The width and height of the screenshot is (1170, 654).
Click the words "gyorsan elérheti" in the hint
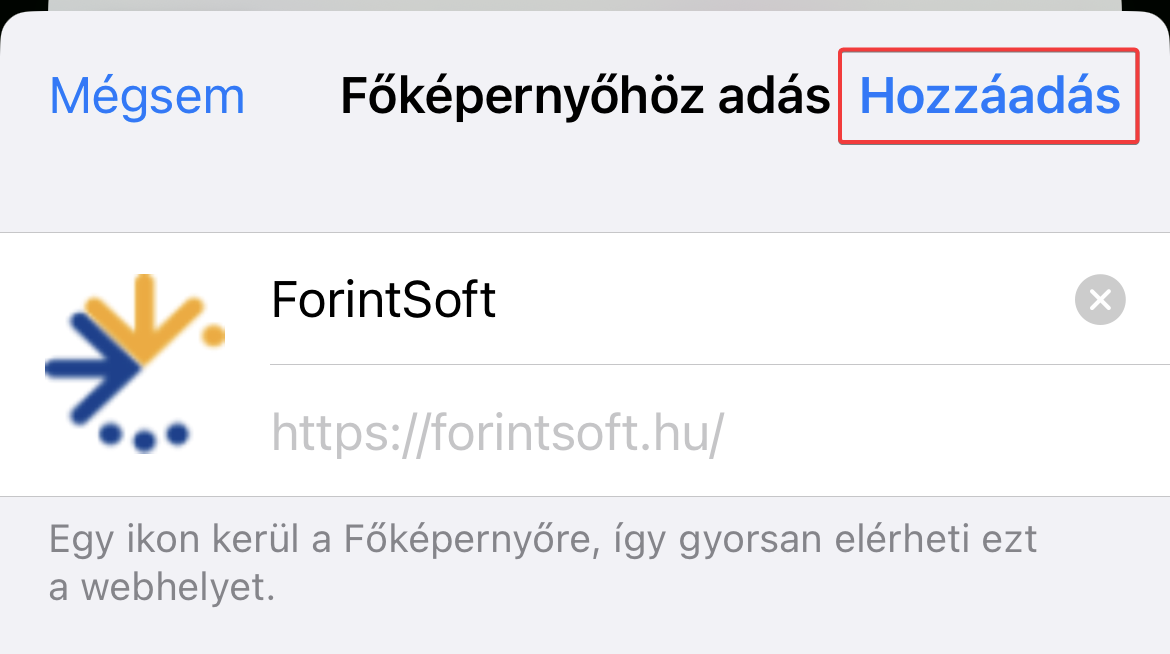coord(858,540)
